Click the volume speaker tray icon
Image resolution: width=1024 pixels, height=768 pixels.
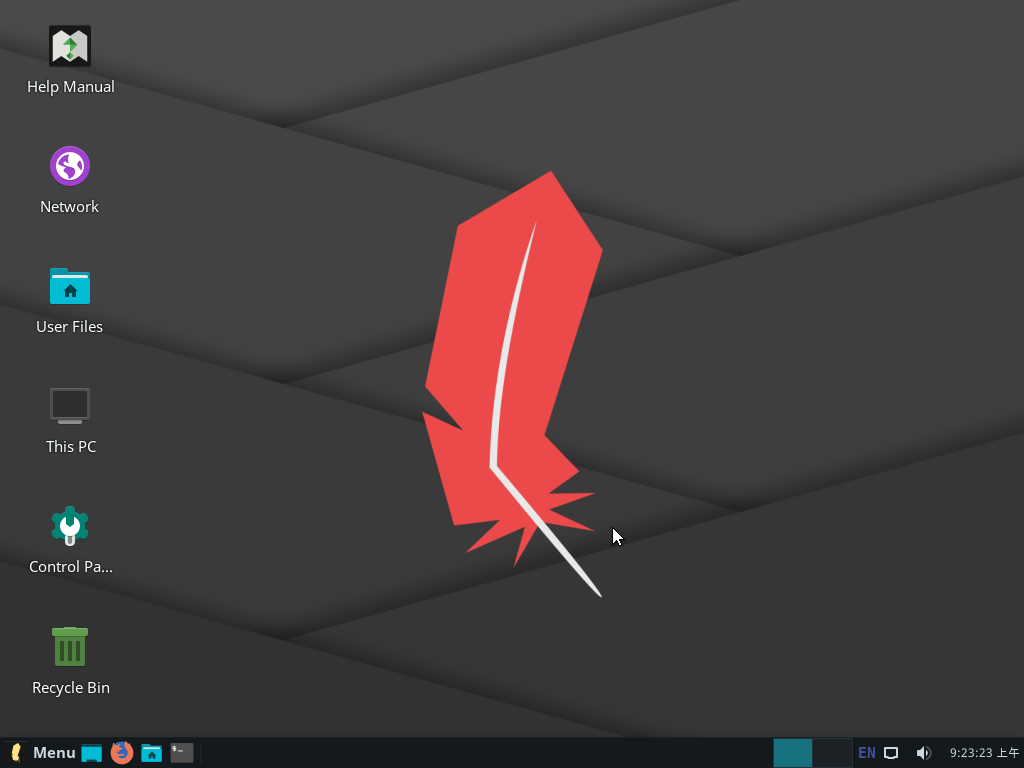tap(923, 753)
